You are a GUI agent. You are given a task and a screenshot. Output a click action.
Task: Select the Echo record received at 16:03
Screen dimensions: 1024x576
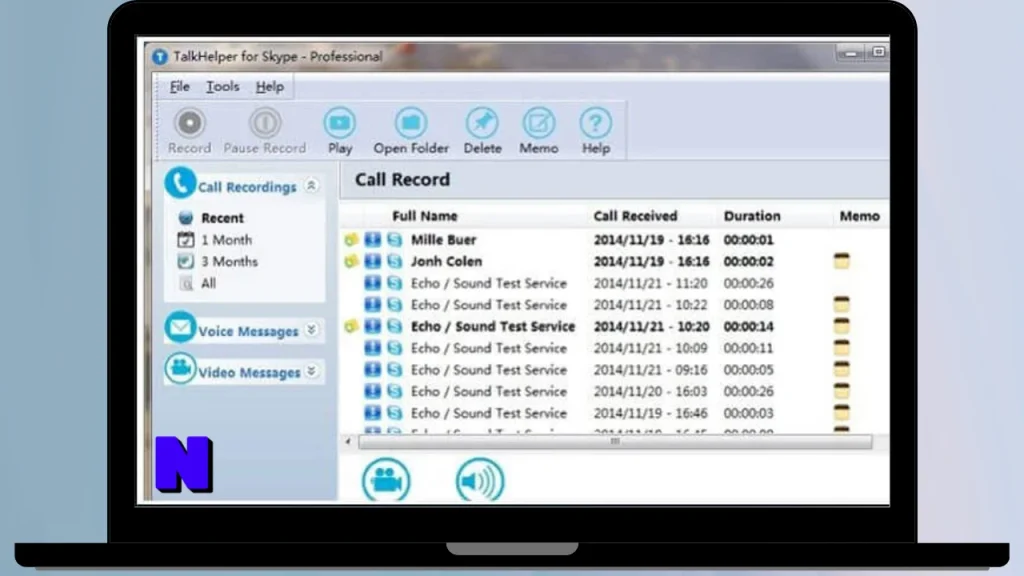click(614, 391)
